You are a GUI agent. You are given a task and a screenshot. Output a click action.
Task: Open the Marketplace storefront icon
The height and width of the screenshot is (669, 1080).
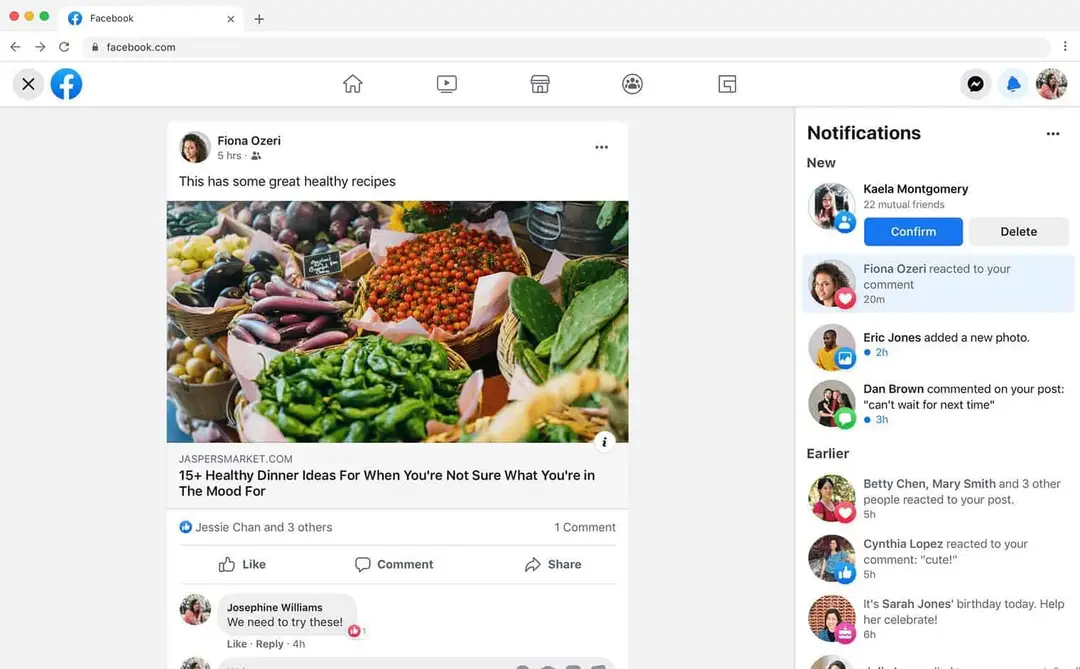coord(540,84)
